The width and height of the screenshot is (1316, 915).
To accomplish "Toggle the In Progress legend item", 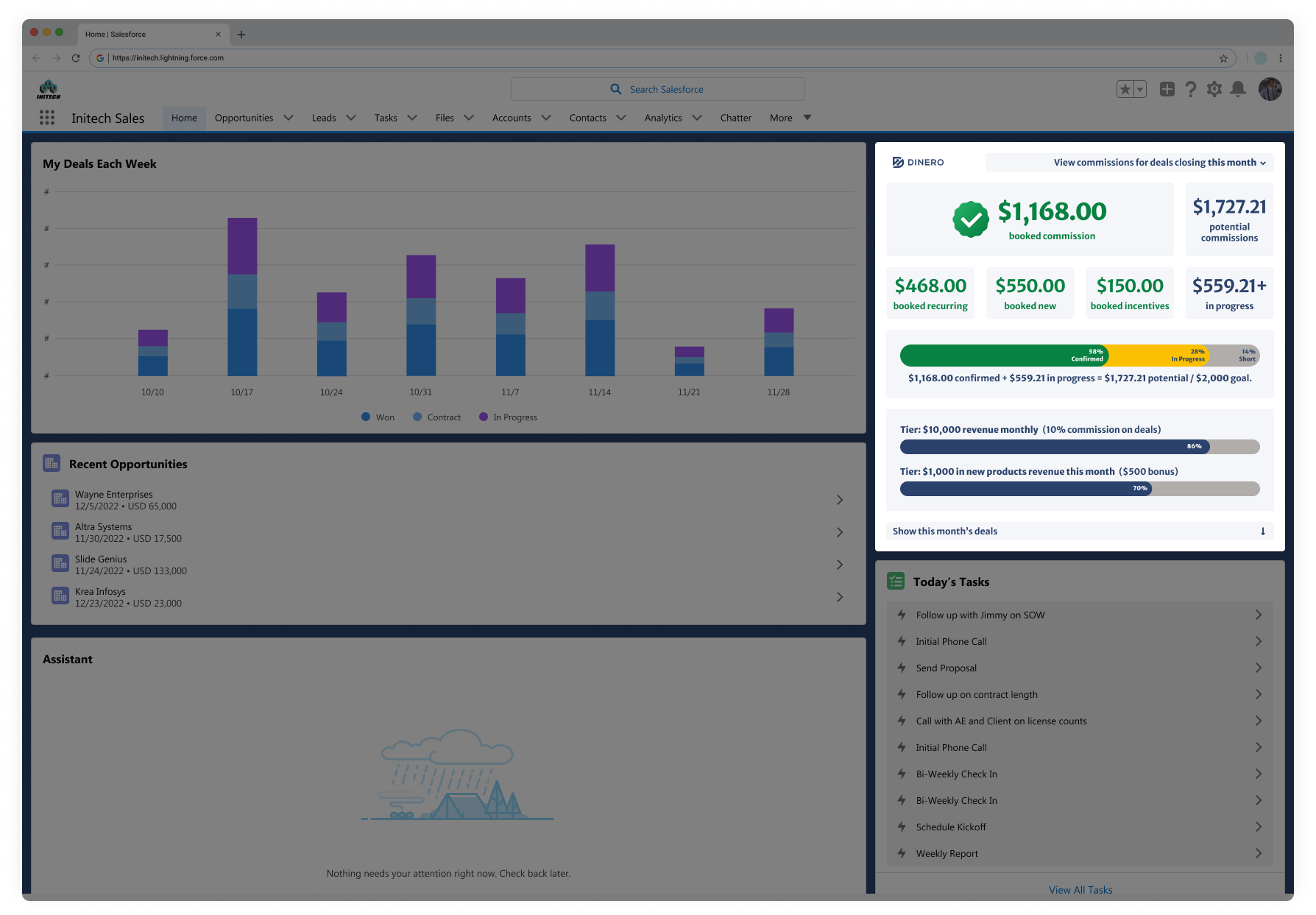I will (x=508, y=417).
